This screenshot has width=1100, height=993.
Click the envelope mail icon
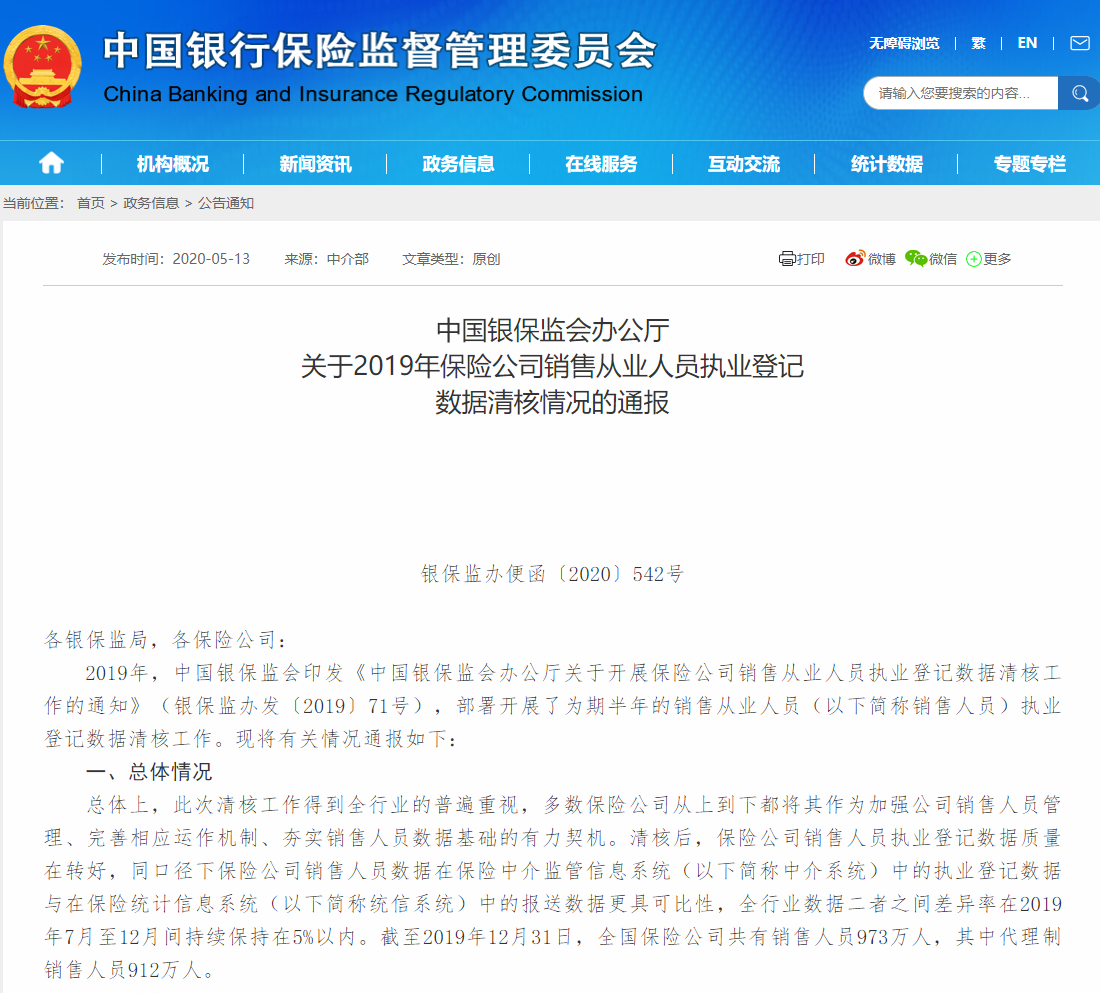pos(1080,43)
